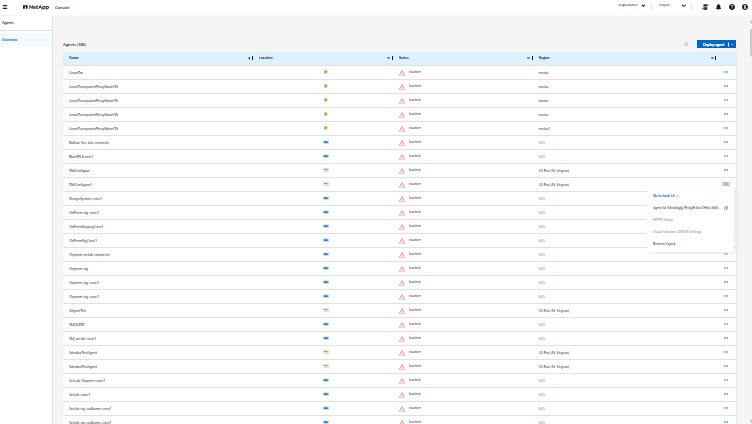Click the search icon above the agents table
Screen dimensions: 752x424
point(686,44)
